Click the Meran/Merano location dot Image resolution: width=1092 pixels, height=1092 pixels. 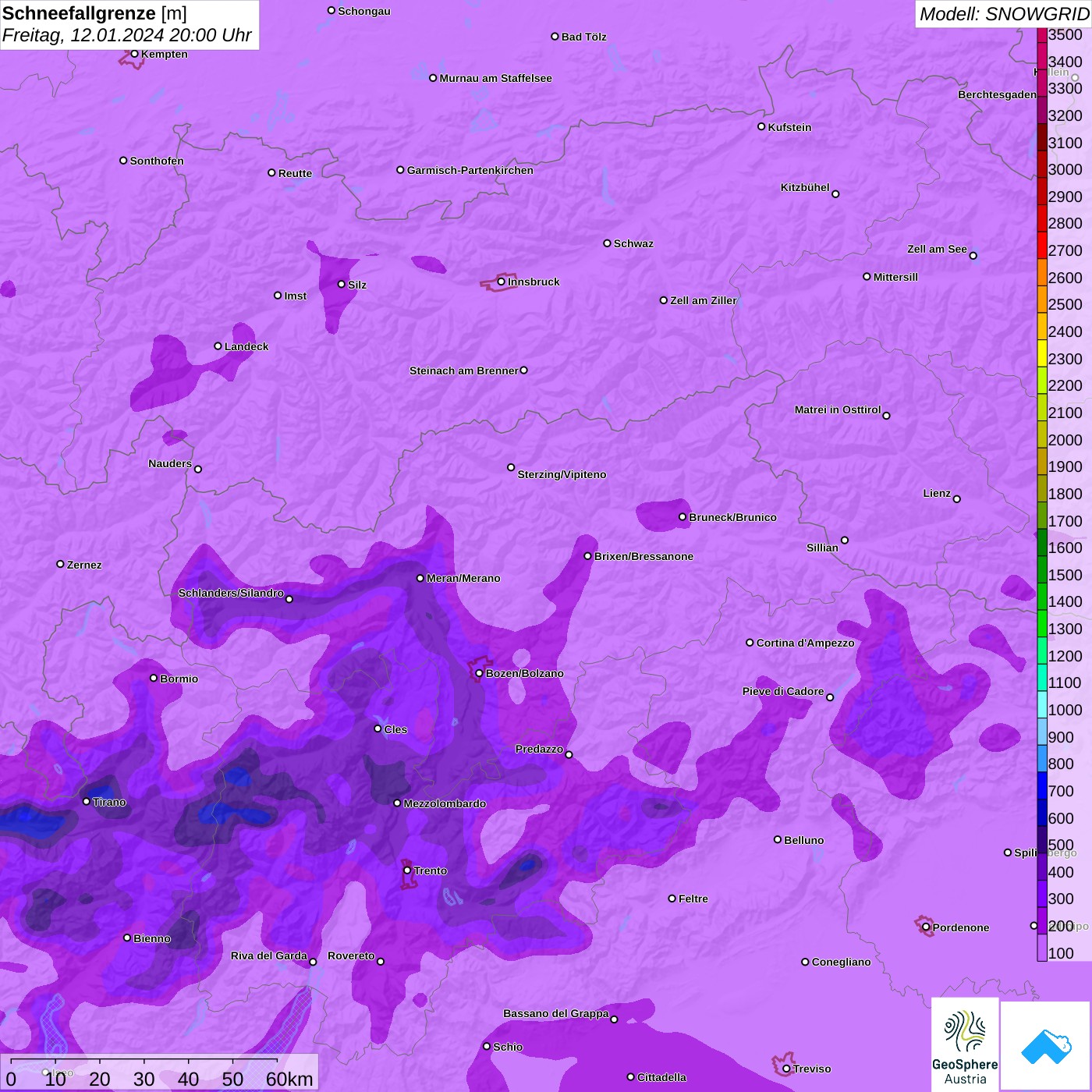point(420,578)
